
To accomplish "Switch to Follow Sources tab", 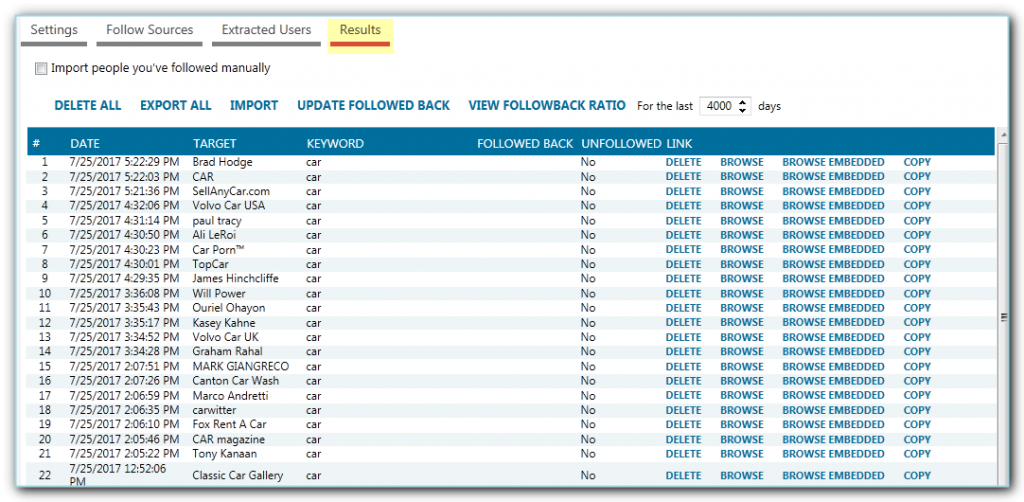I will [x=150, y=30].
